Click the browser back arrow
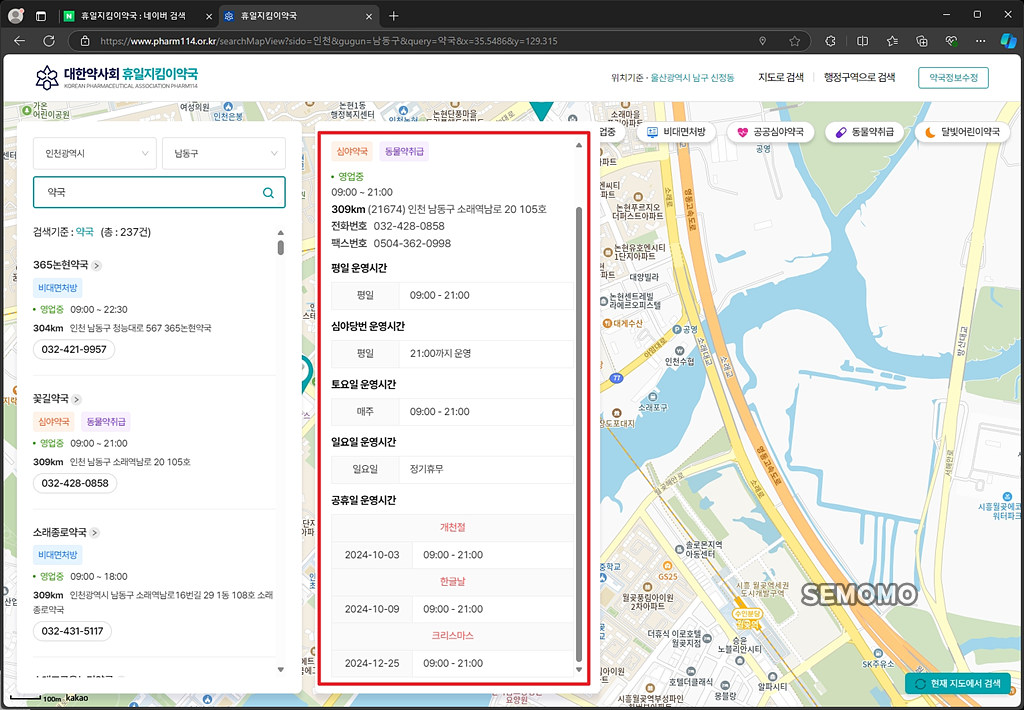 pyautogui.click(x=20, y=40)
